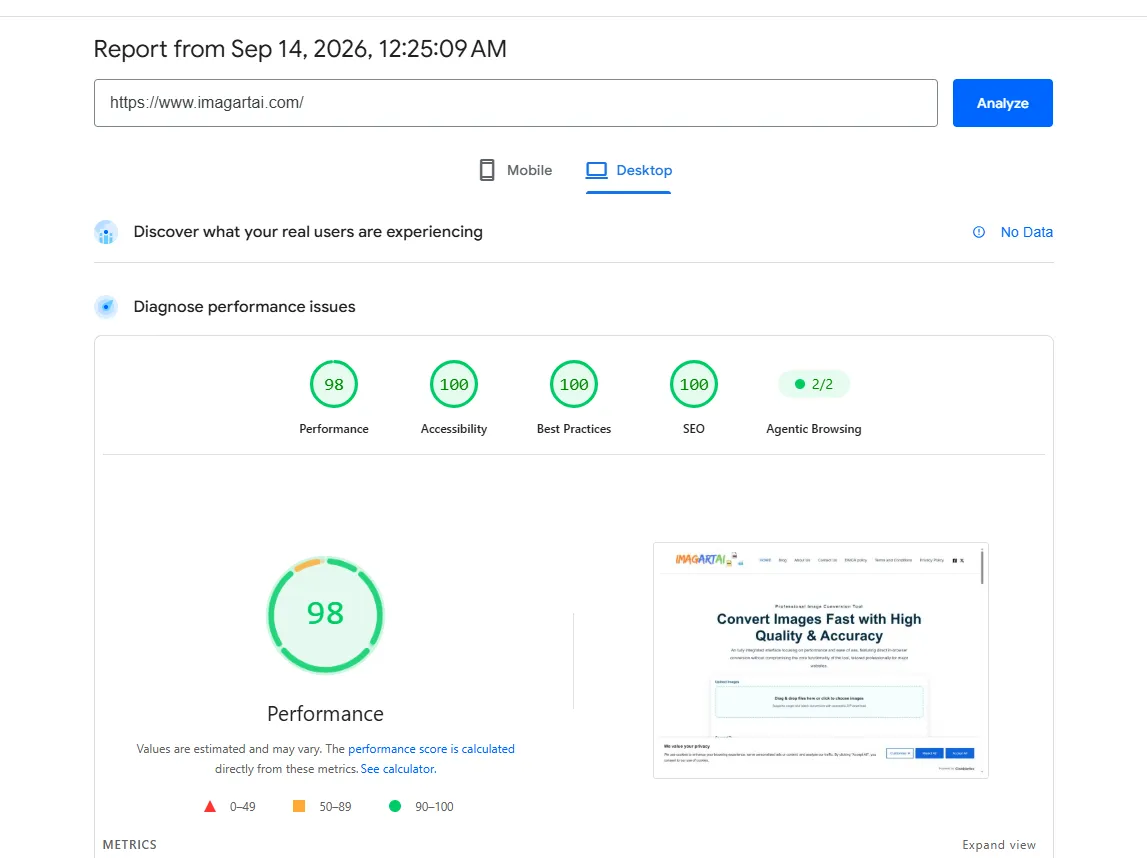Click Expand view toggle
The image size is (1147, 858).
(x=999, y=845)
